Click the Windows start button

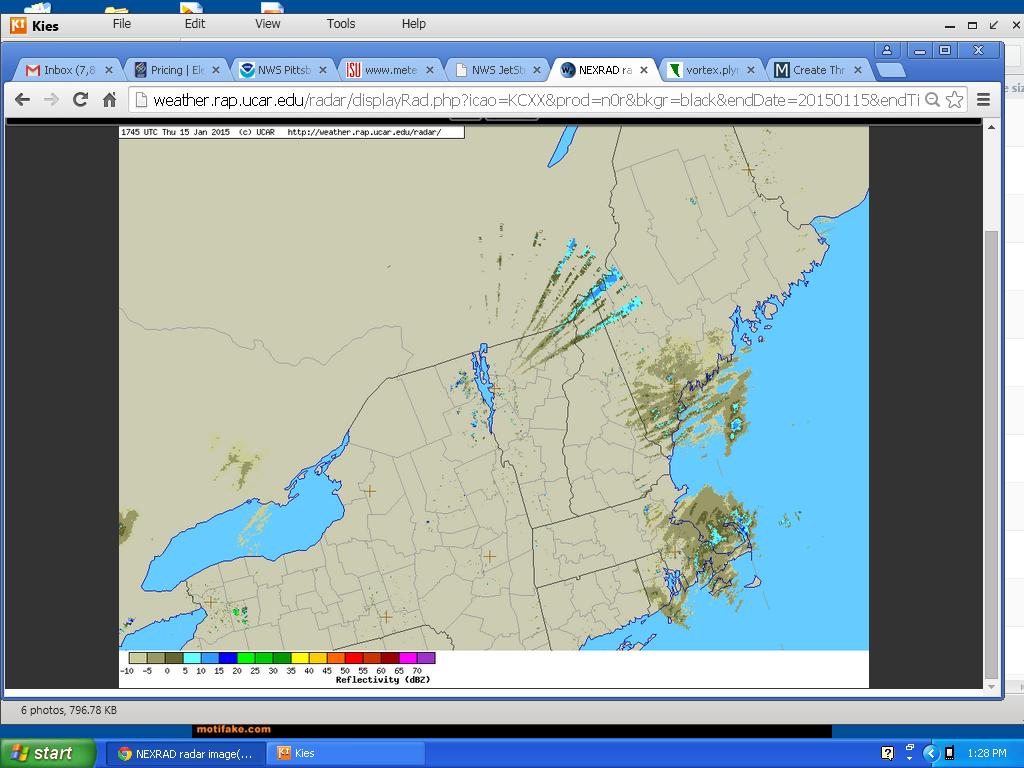[47, 753]
